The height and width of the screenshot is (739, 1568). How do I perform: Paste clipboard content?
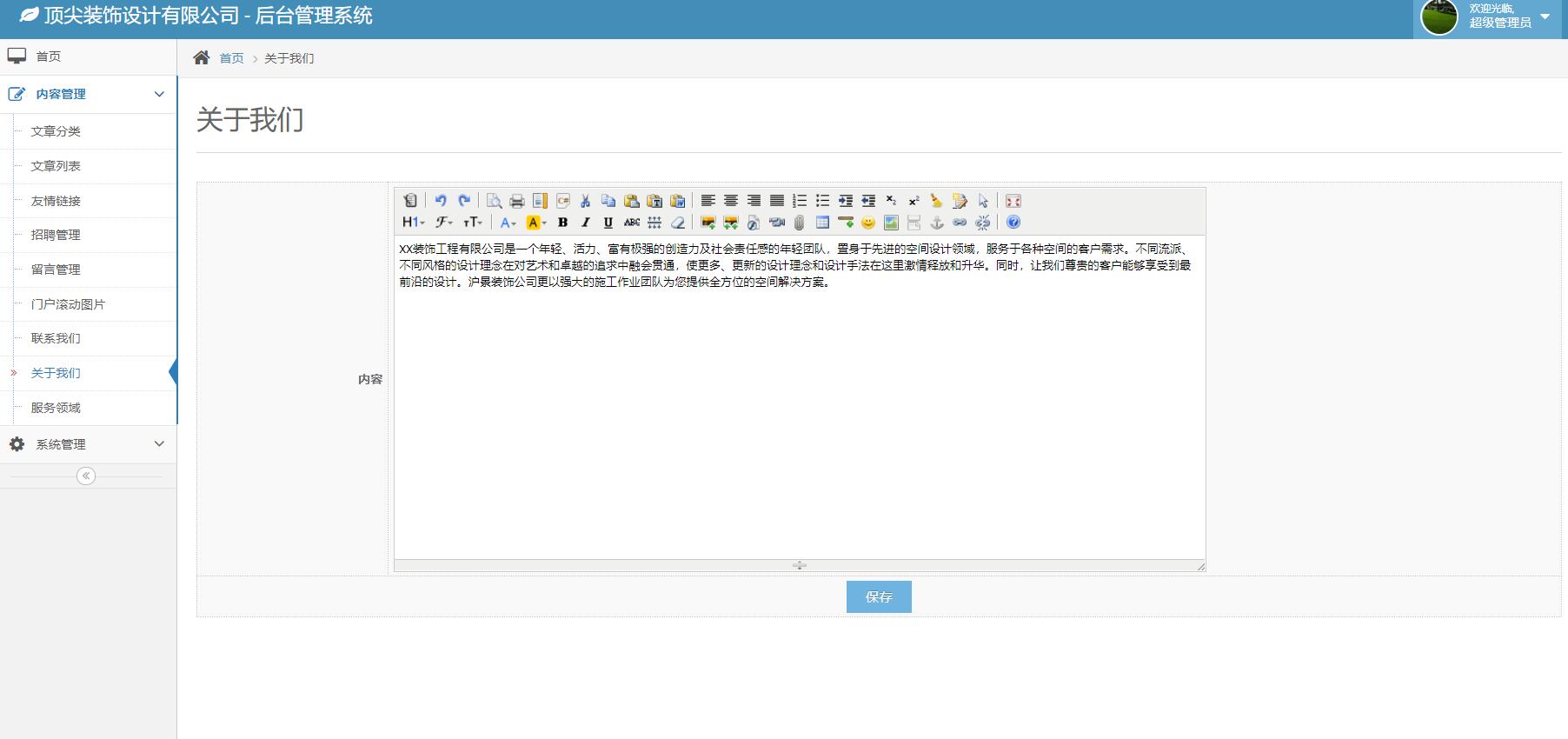(x=632, y=201)
